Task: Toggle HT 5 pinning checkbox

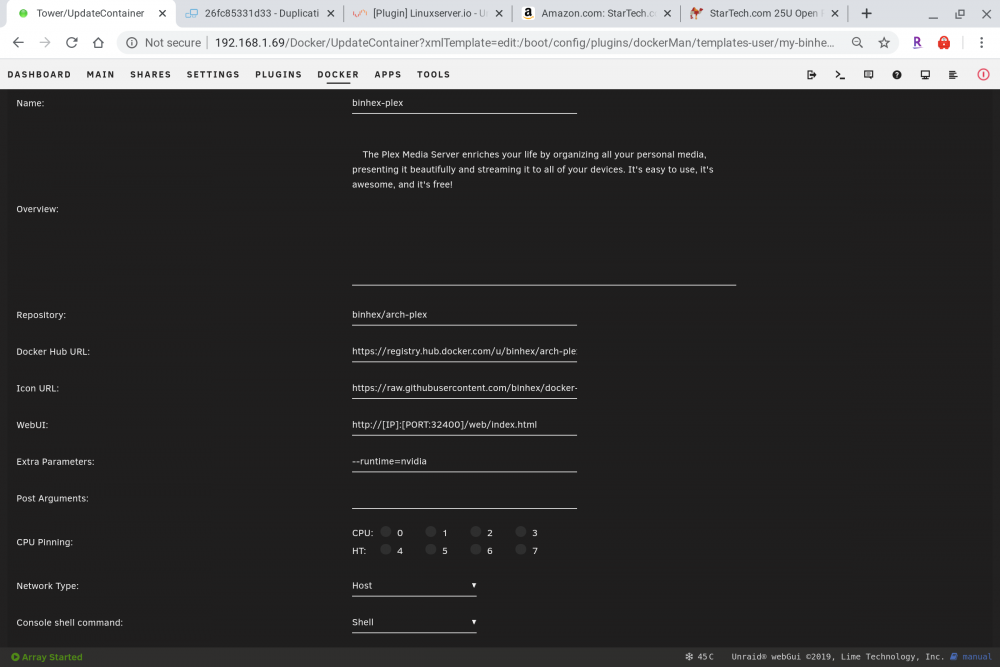Action: tap(430, 549)
